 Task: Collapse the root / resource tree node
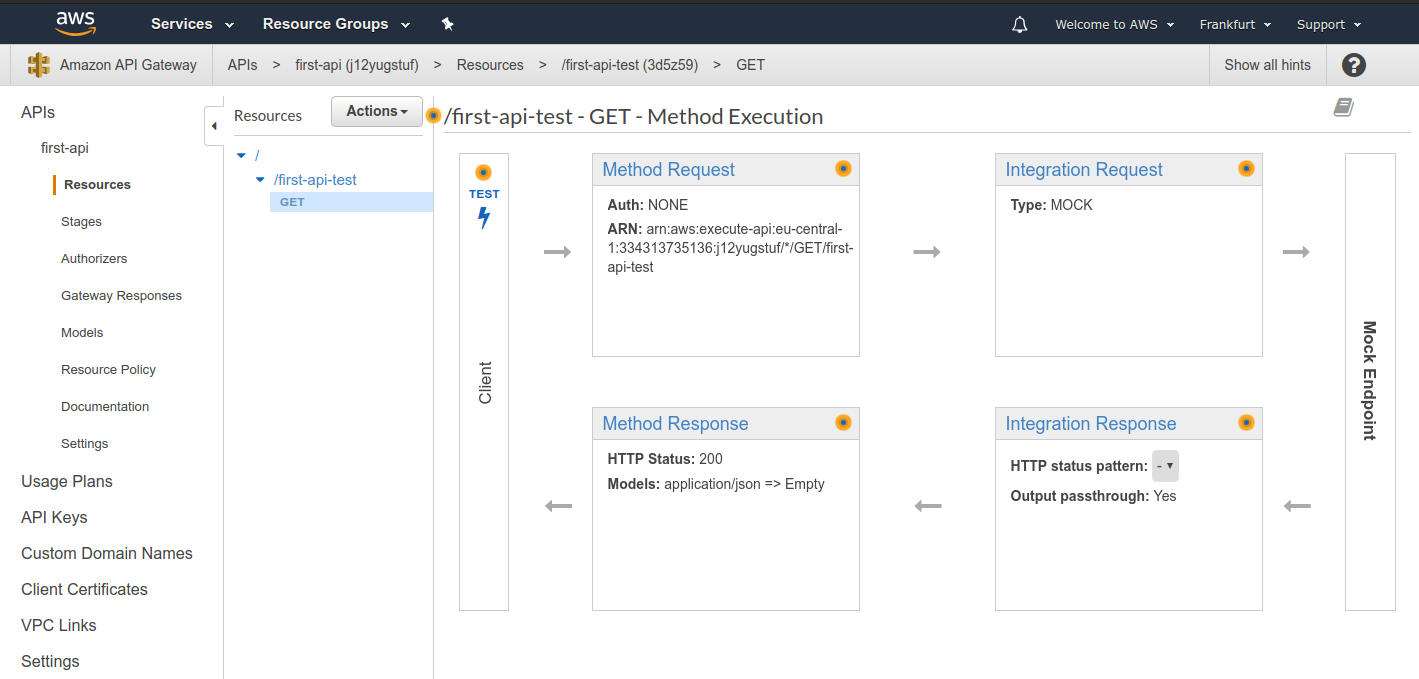coord(241,155)
